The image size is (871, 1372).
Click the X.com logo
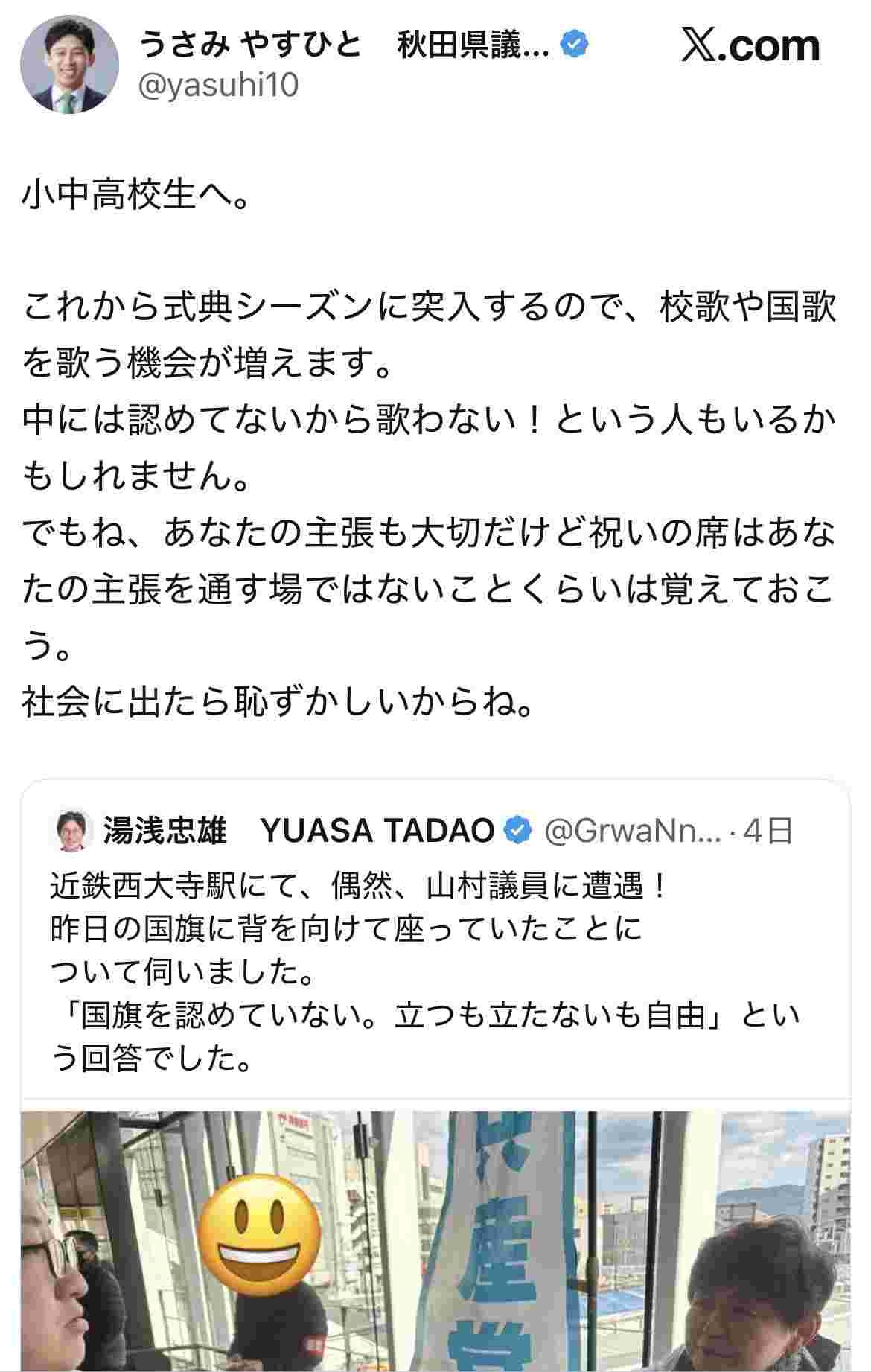pos(750,46)
